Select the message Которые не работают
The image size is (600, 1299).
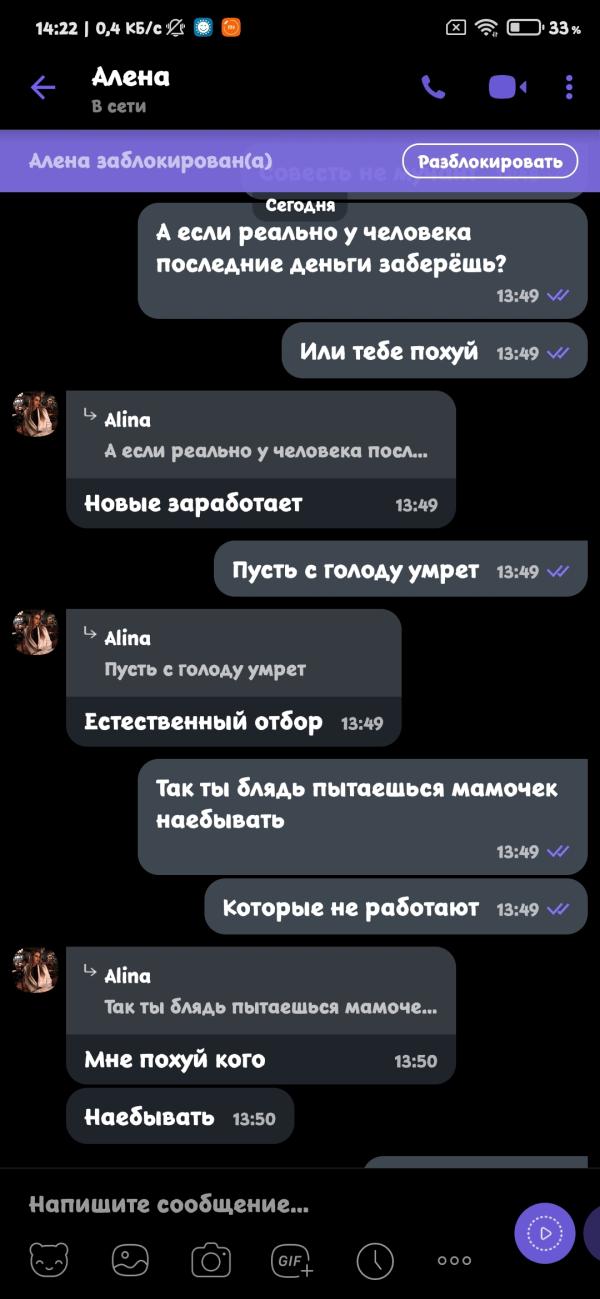(x=397, y=908)
